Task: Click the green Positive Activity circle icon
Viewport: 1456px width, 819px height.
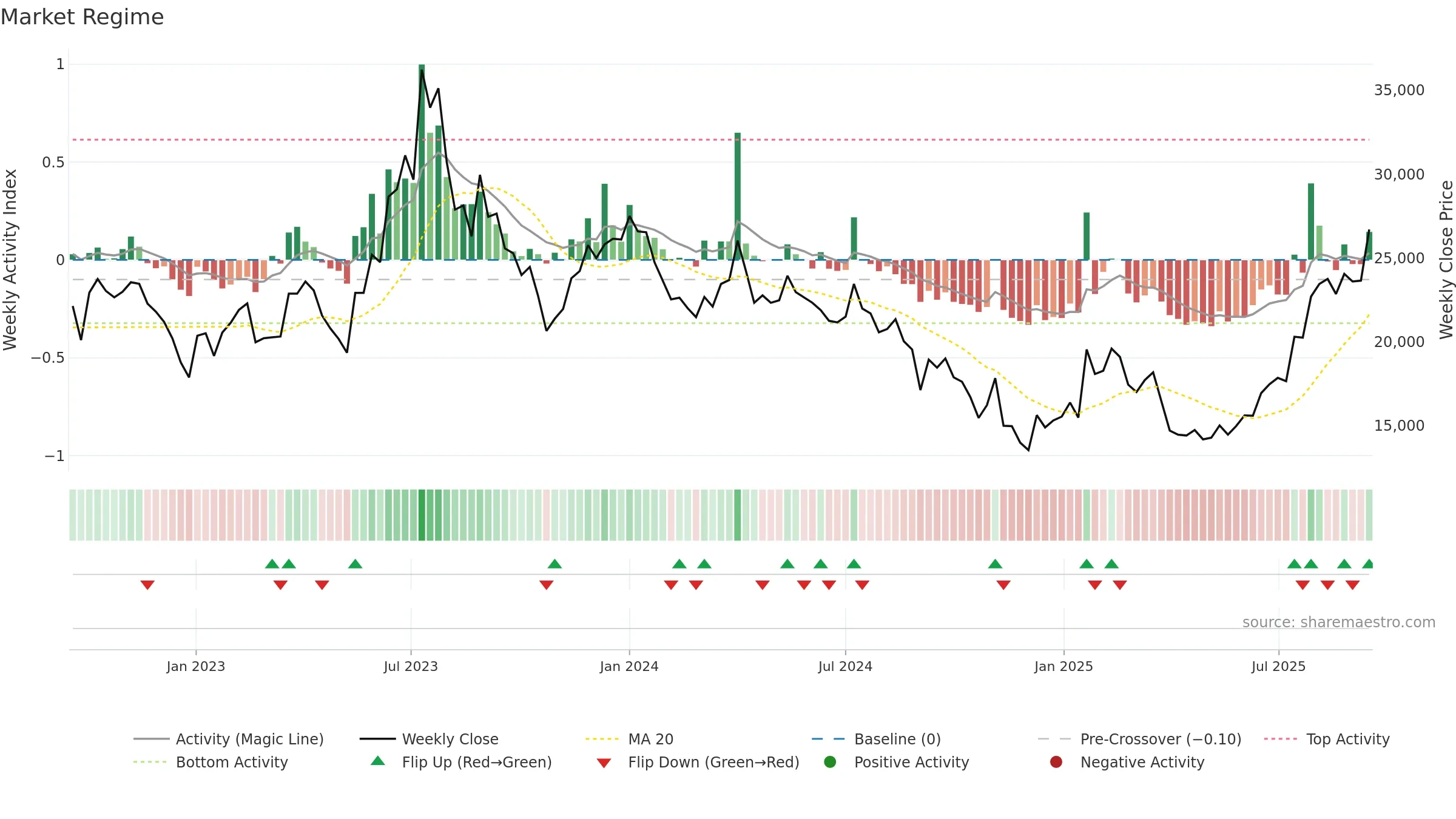Action: pos(830,762)
